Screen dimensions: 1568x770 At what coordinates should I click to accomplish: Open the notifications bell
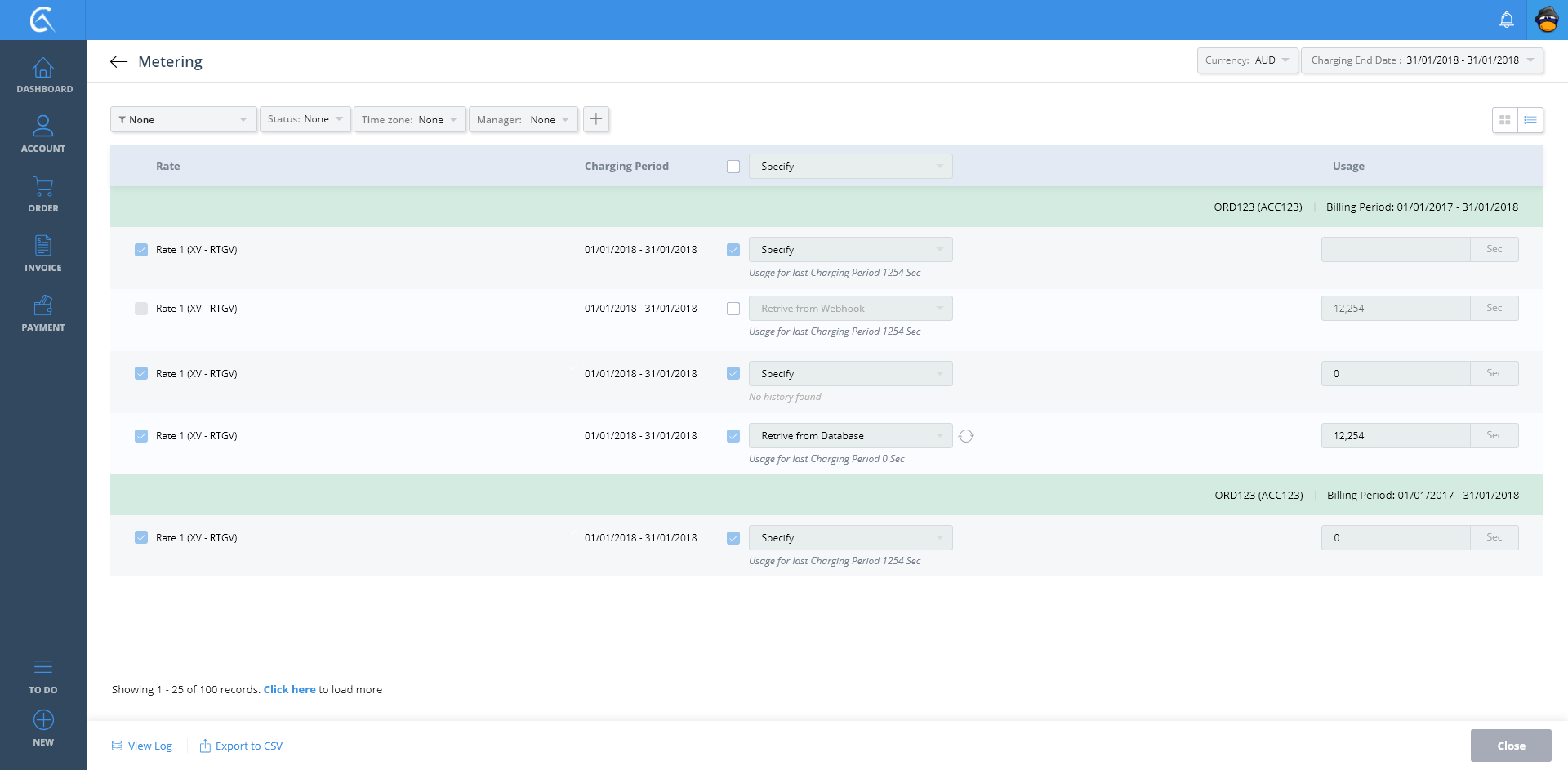(1506, 20)
